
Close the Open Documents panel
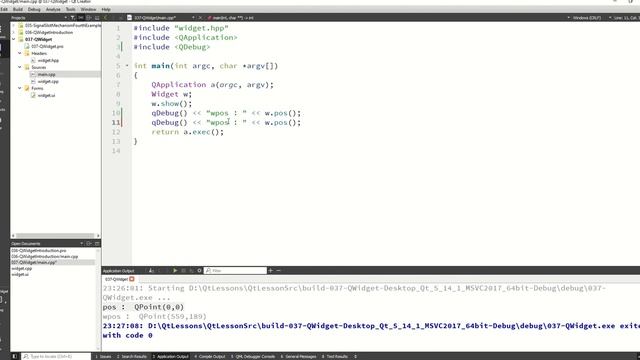[x=97, y=243]
